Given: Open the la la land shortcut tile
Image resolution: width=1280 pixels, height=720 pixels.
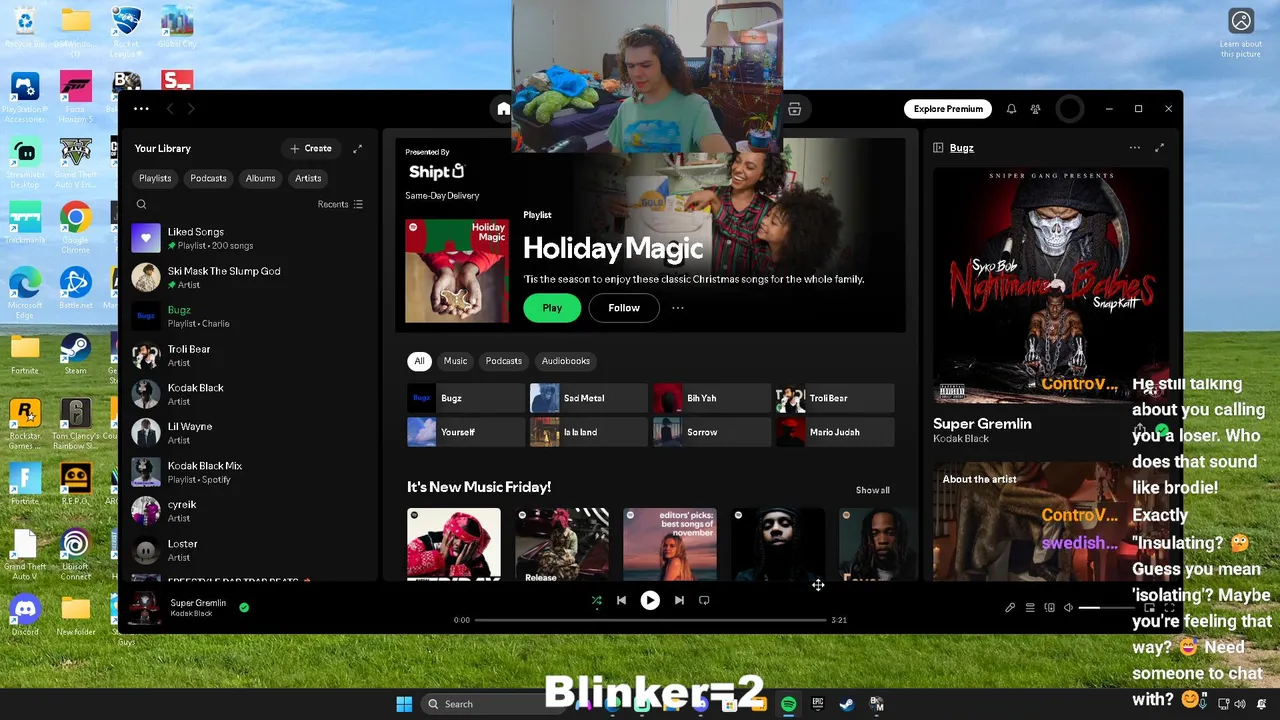Looking at the screenshot, I should pyautogui.click(x=588, y=432).
